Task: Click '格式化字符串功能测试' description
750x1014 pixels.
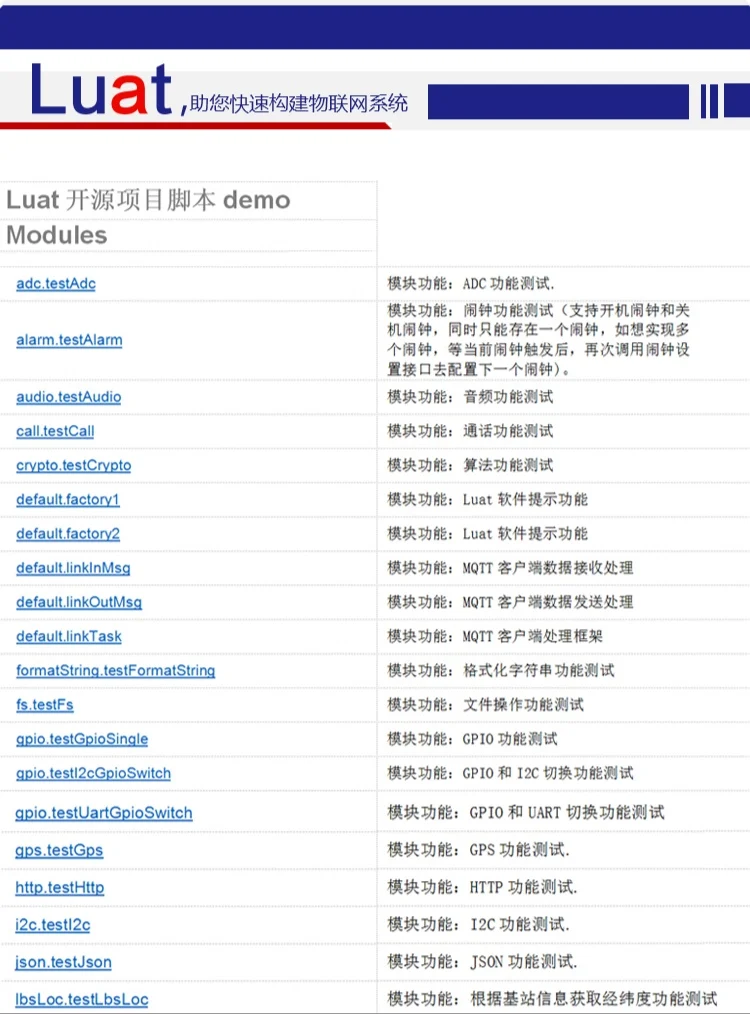Action: click(539, 671)
